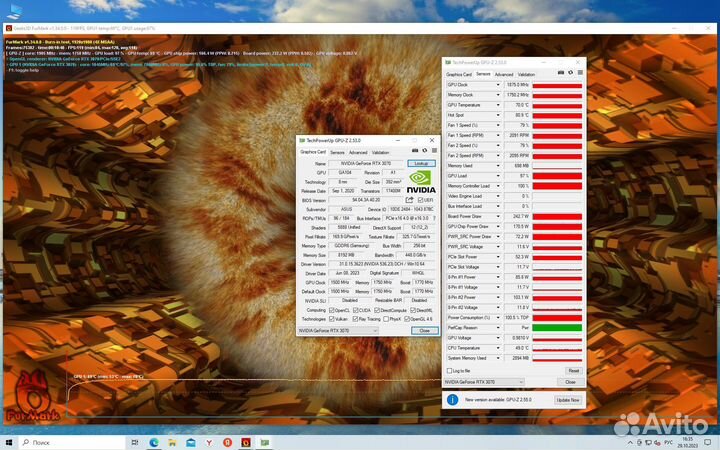Open Microsoft Edge from the taskbar

(154, 442)
